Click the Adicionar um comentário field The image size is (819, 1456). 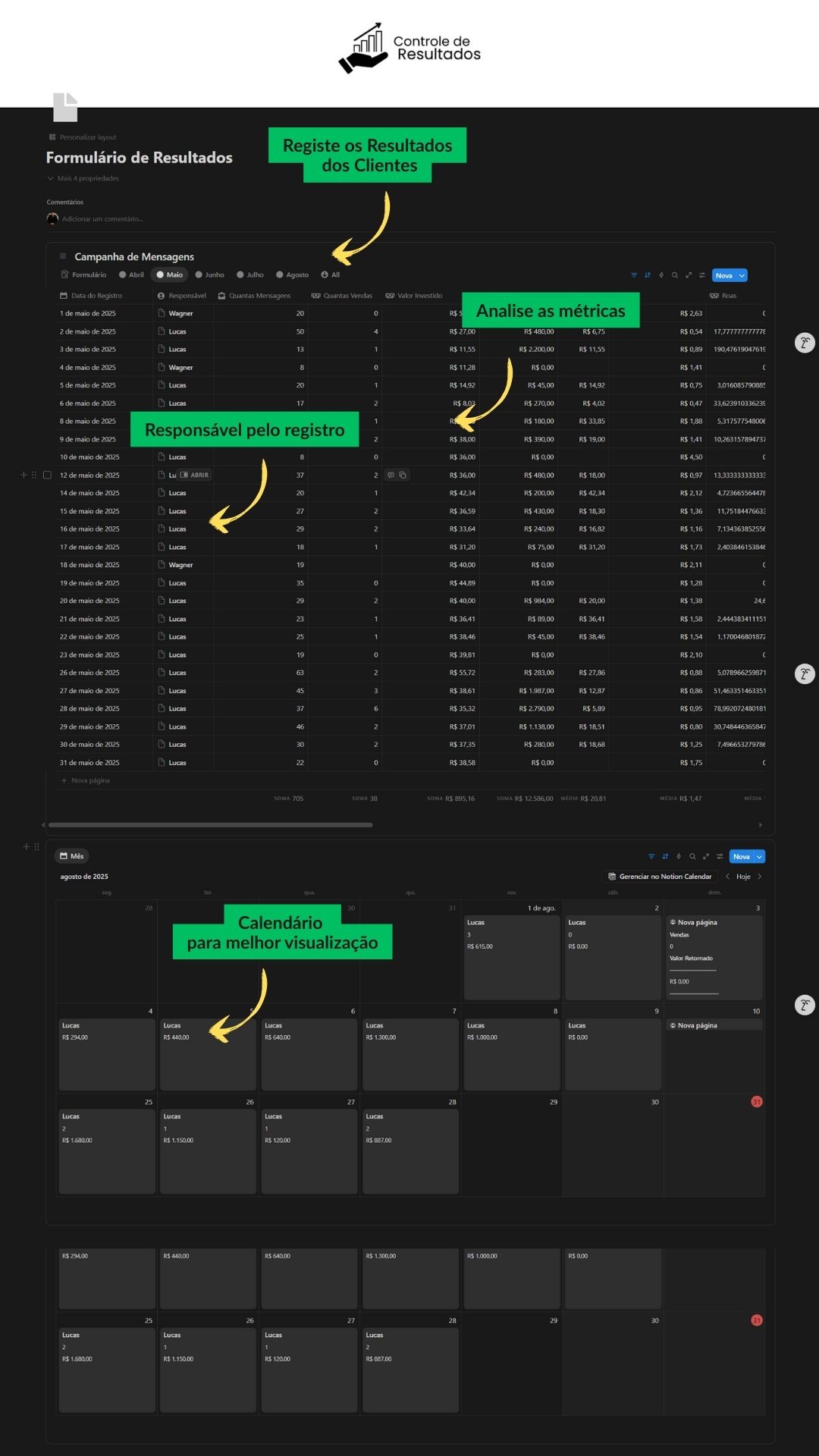102,219
